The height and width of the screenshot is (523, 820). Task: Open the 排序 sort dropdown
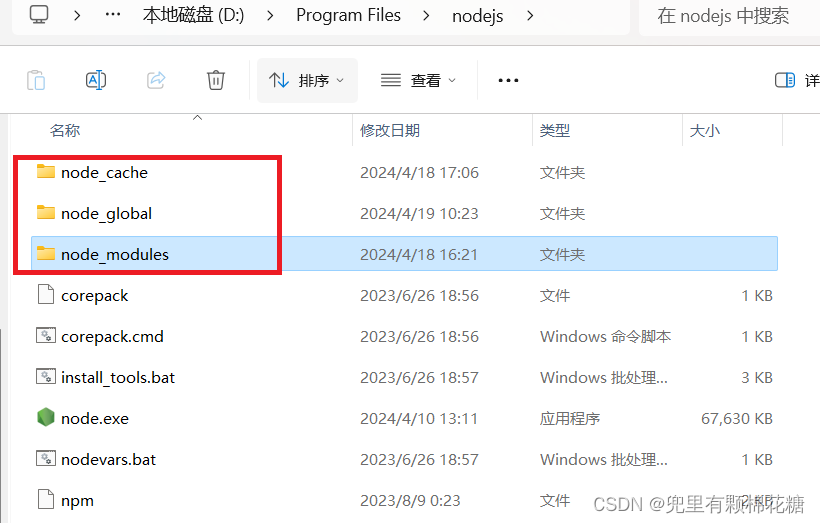[x=307, y=81]
